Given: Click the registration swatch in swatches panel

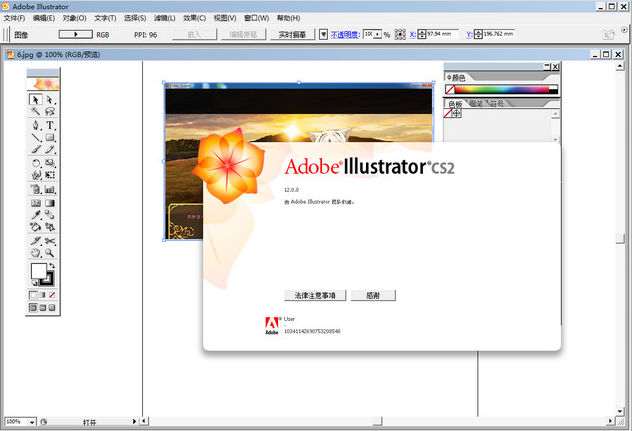Looking at the screenshot, I should 456,114.
